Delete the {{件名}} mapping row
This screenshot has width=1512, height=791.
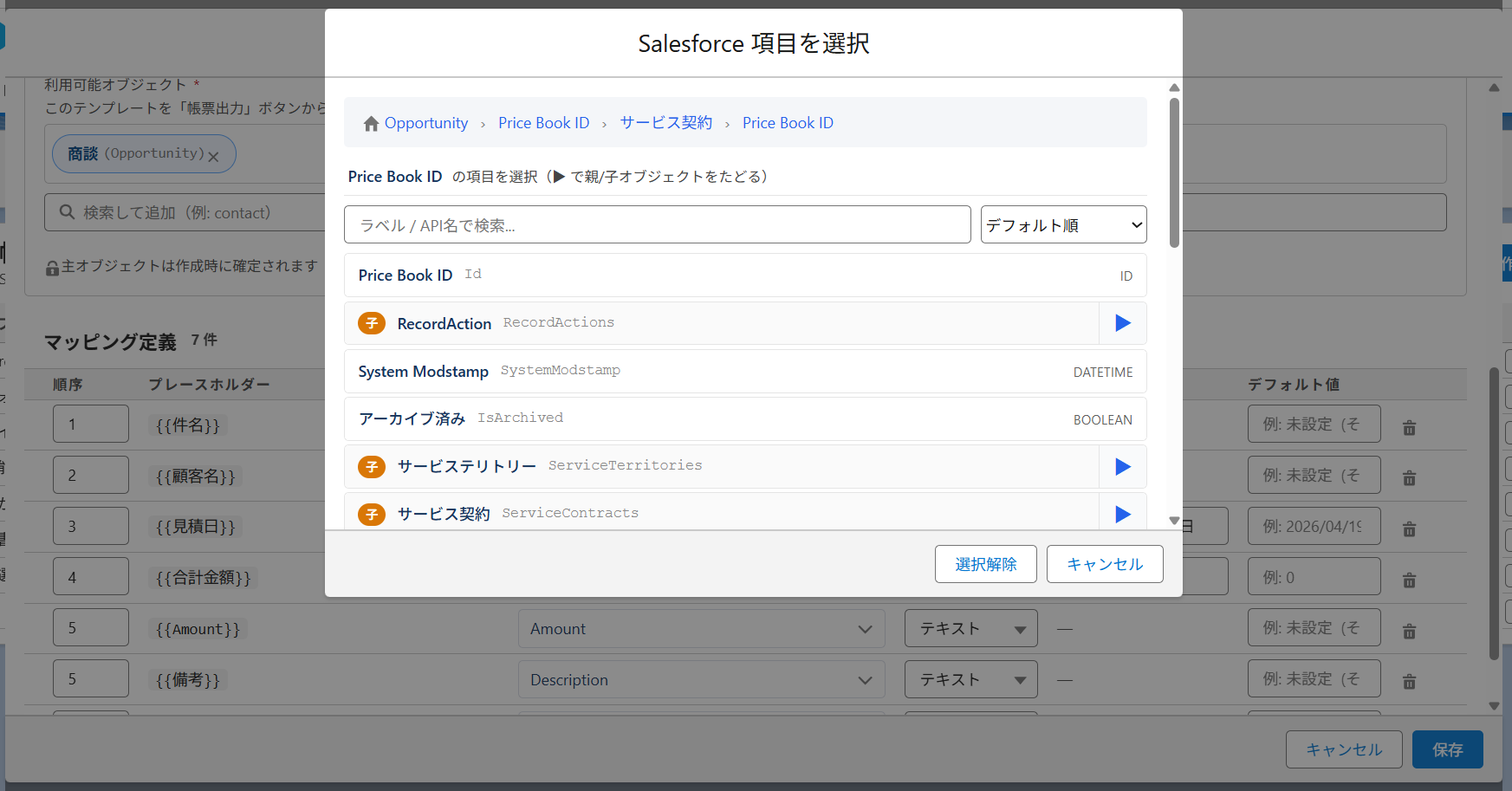pyautogui.click(x=1410, y=428)
